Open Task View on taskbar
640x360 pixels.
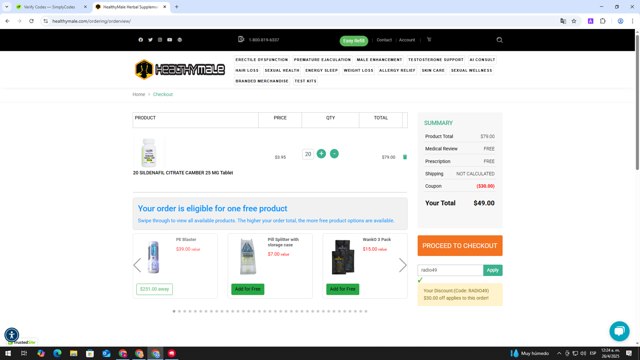coord(24,353)
